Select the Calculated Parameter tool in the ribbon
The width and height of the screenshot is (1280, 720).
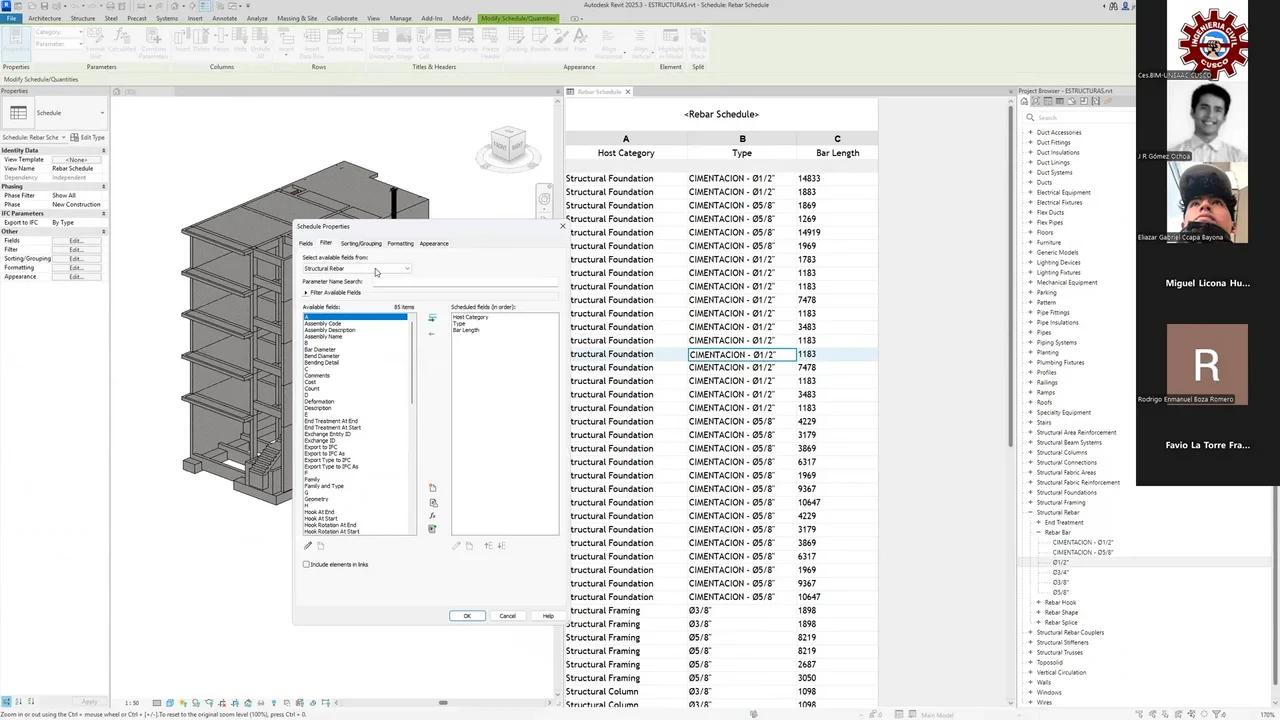point(120,40)
